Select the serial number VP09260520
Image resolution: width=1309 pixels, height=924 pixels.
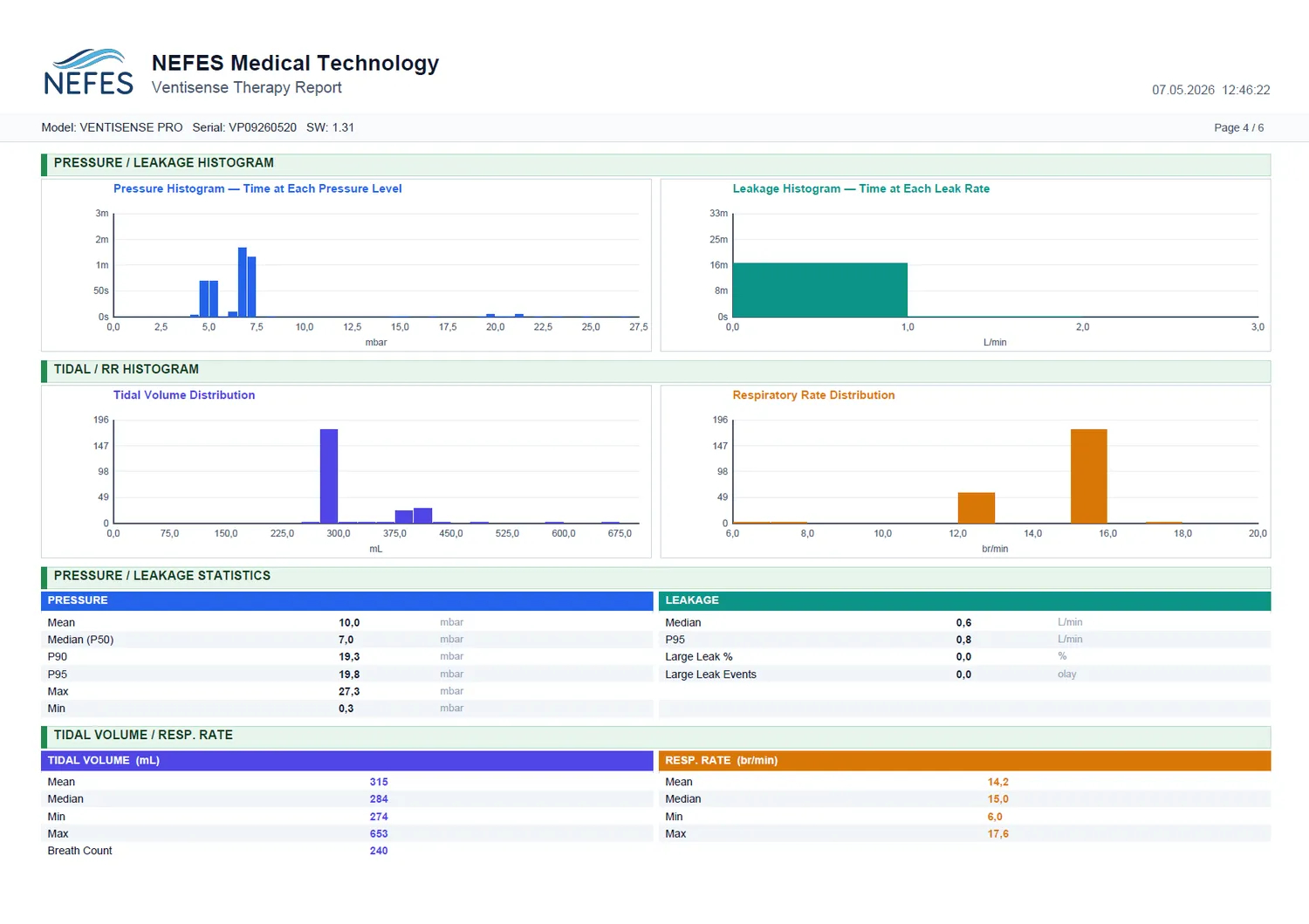tap(263, 127)
